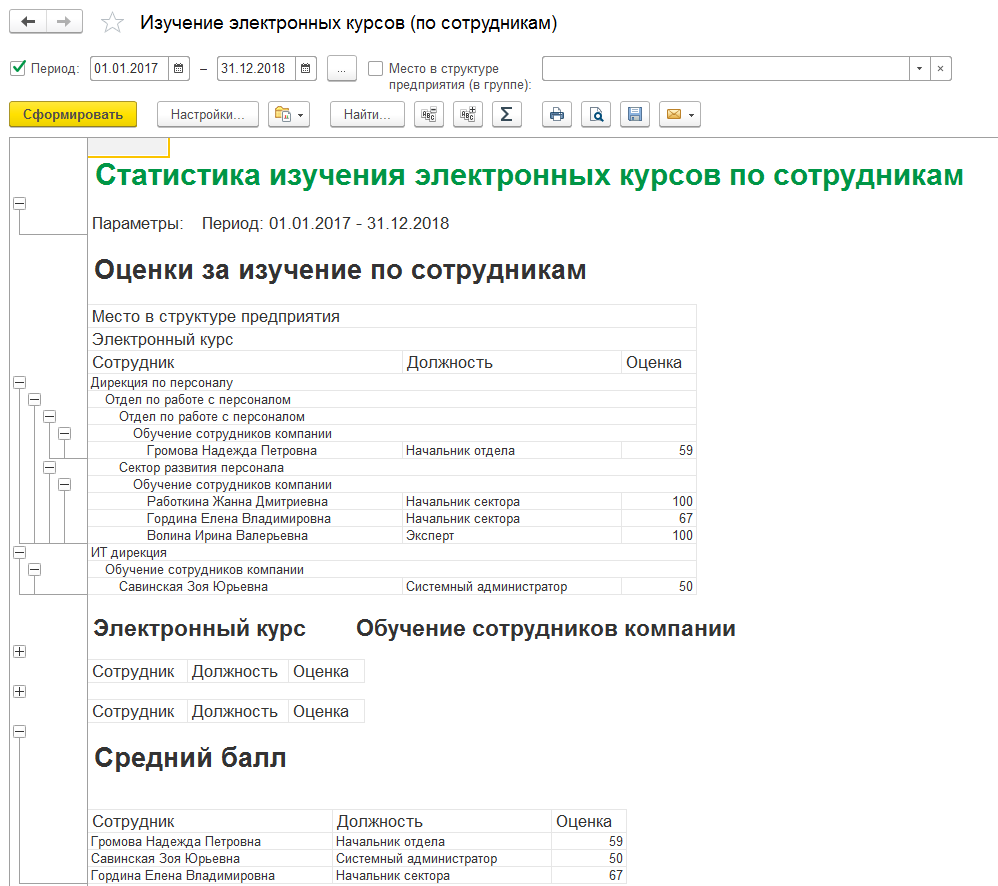The height and width of the screenshot is (886, 998).
Task: Print the report using printer icon
Action: 557,114
